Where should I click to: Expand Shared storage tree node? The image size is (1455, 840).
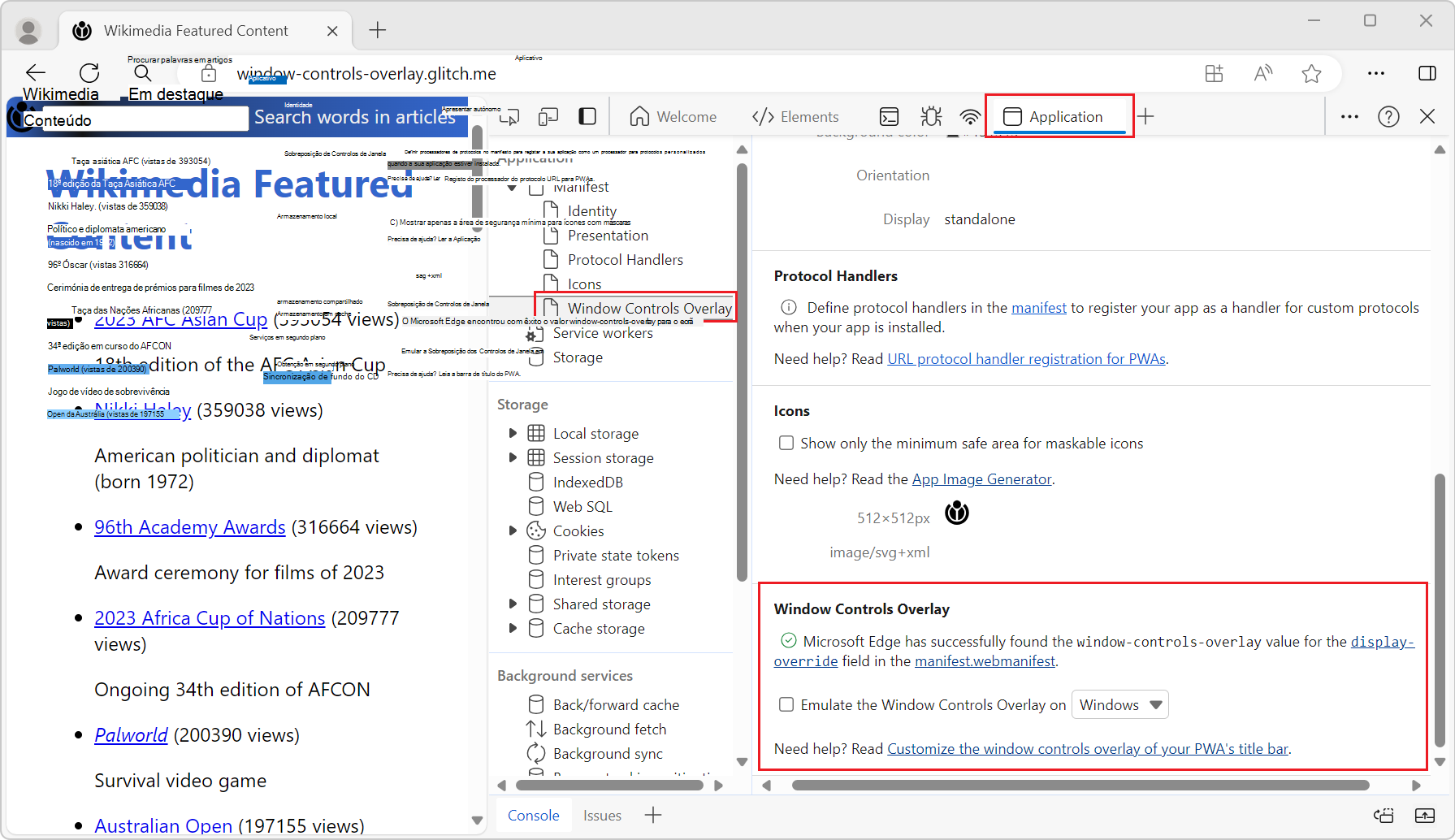click(513, 604)
